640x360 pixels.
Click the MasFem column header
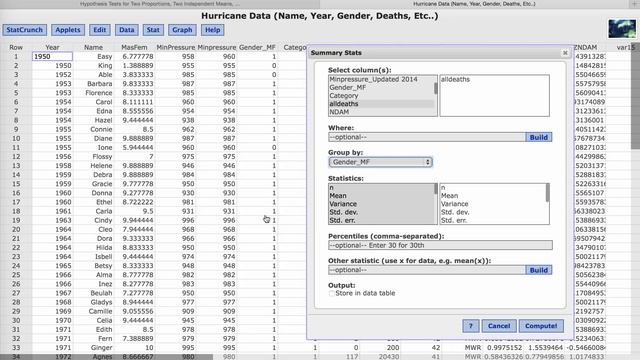134,47
